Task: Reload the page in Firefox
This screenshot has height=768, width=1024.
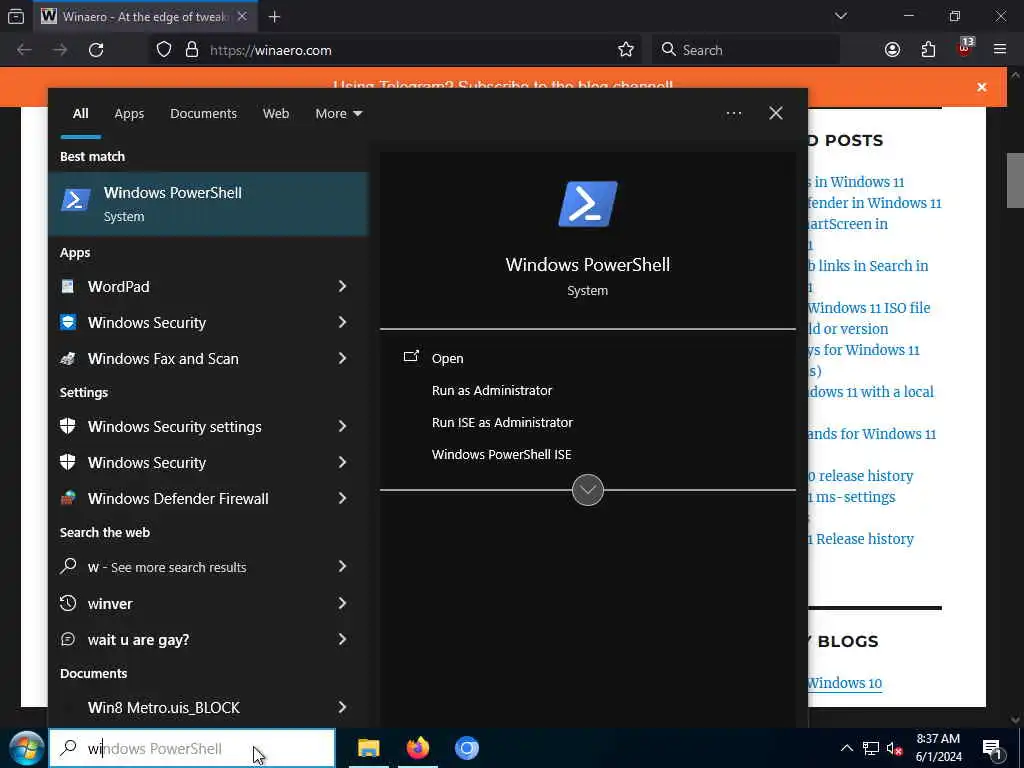Action: (x=96, y=50)
